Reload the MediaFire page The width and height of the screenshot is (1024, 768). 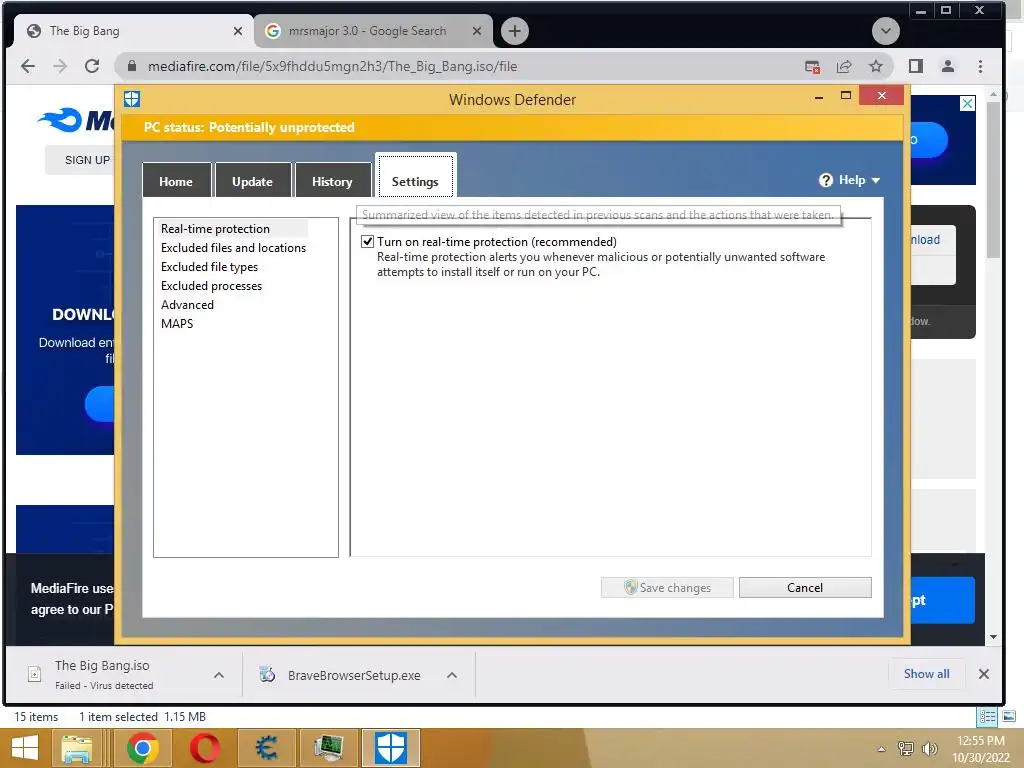coord(92,66)
